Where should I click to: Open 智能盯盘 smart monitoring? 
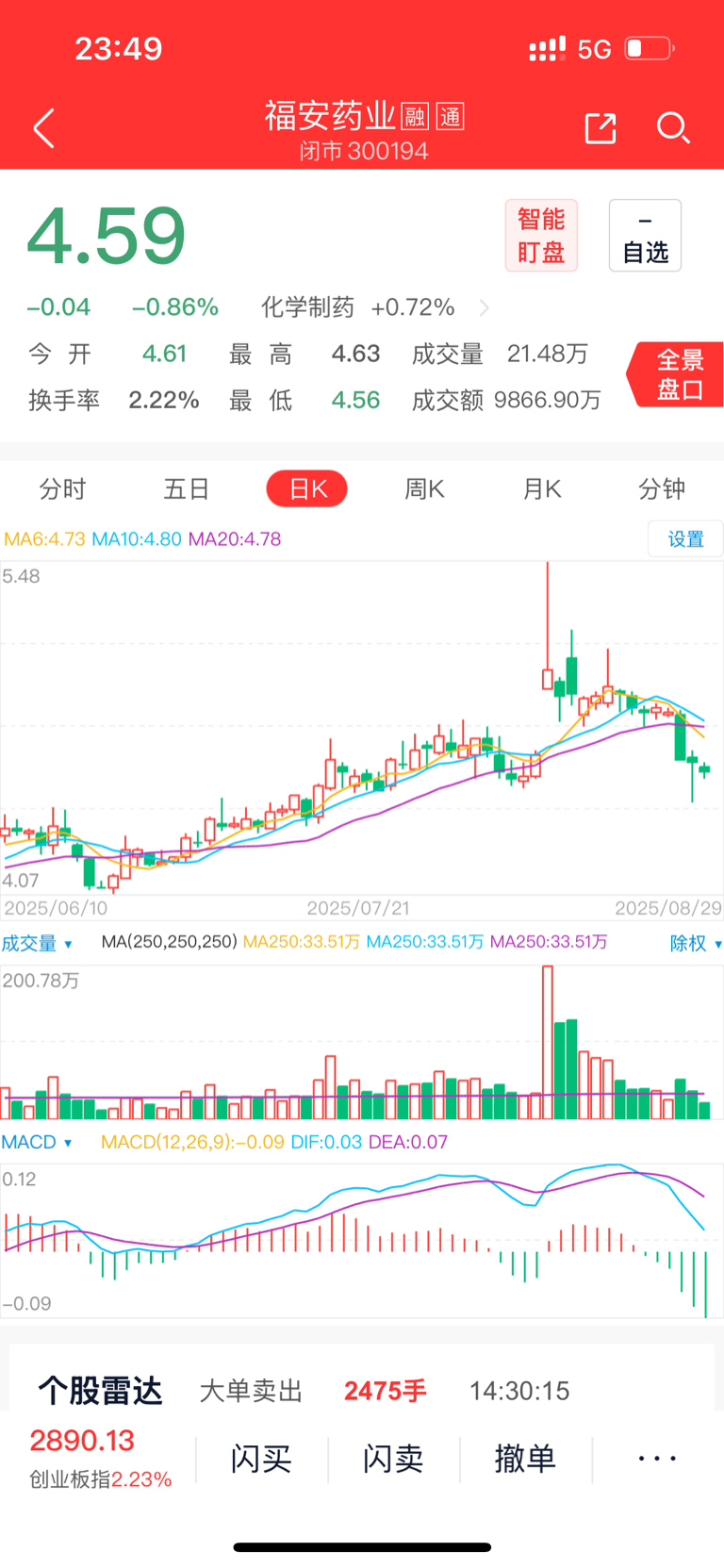pyautogui.click(x=541, y=236)
